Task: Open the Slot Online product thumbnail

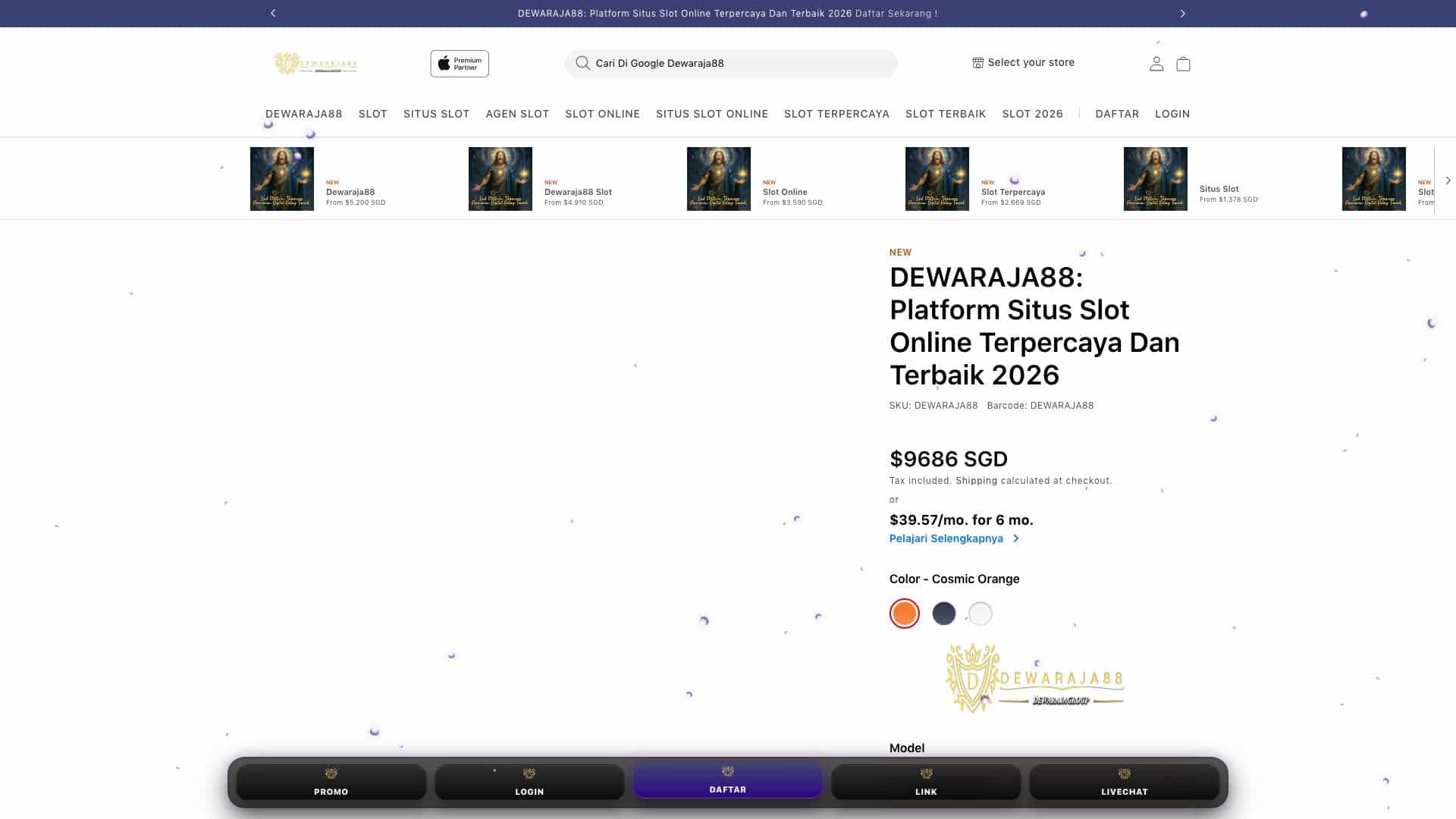Action: point(719,179)
